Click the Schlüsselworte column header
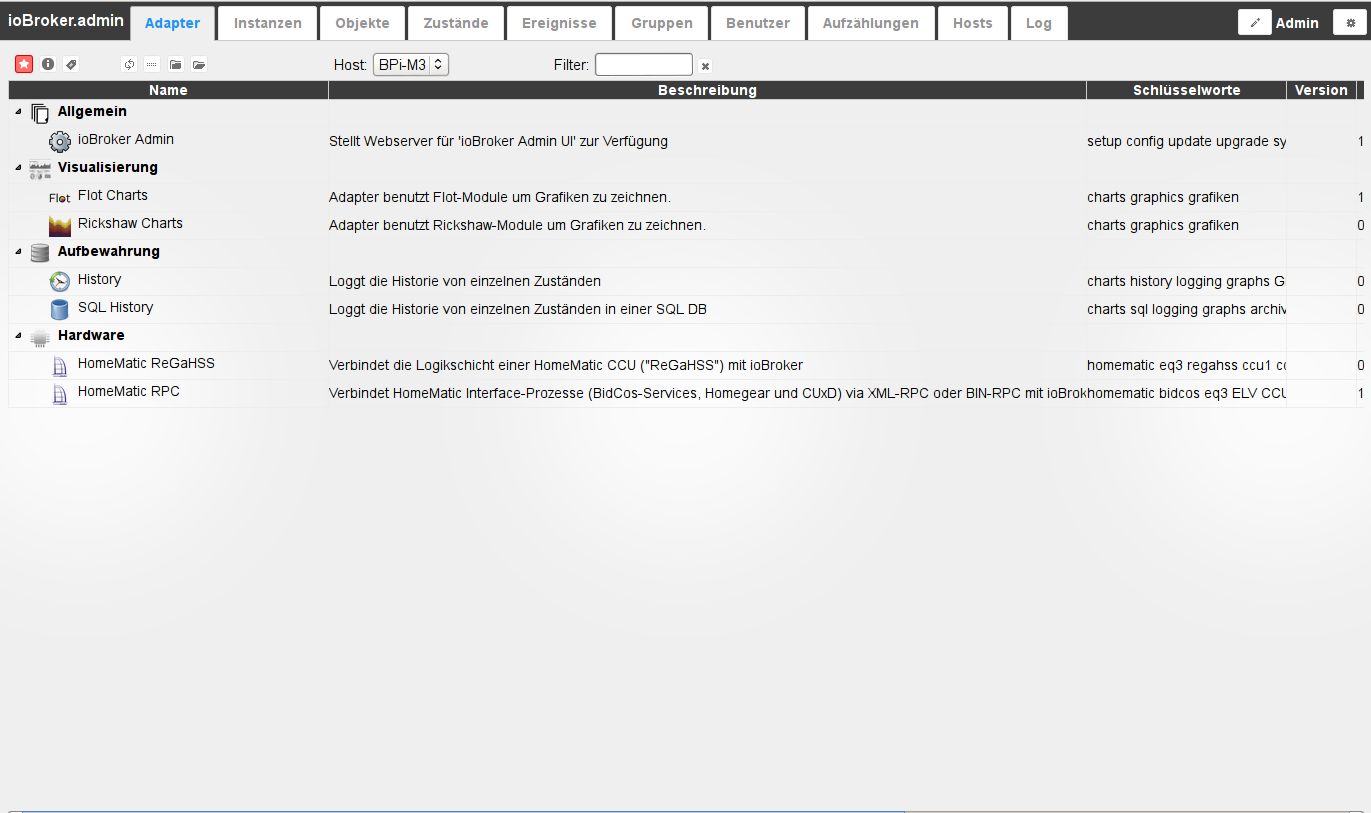 pos(1186,90)
